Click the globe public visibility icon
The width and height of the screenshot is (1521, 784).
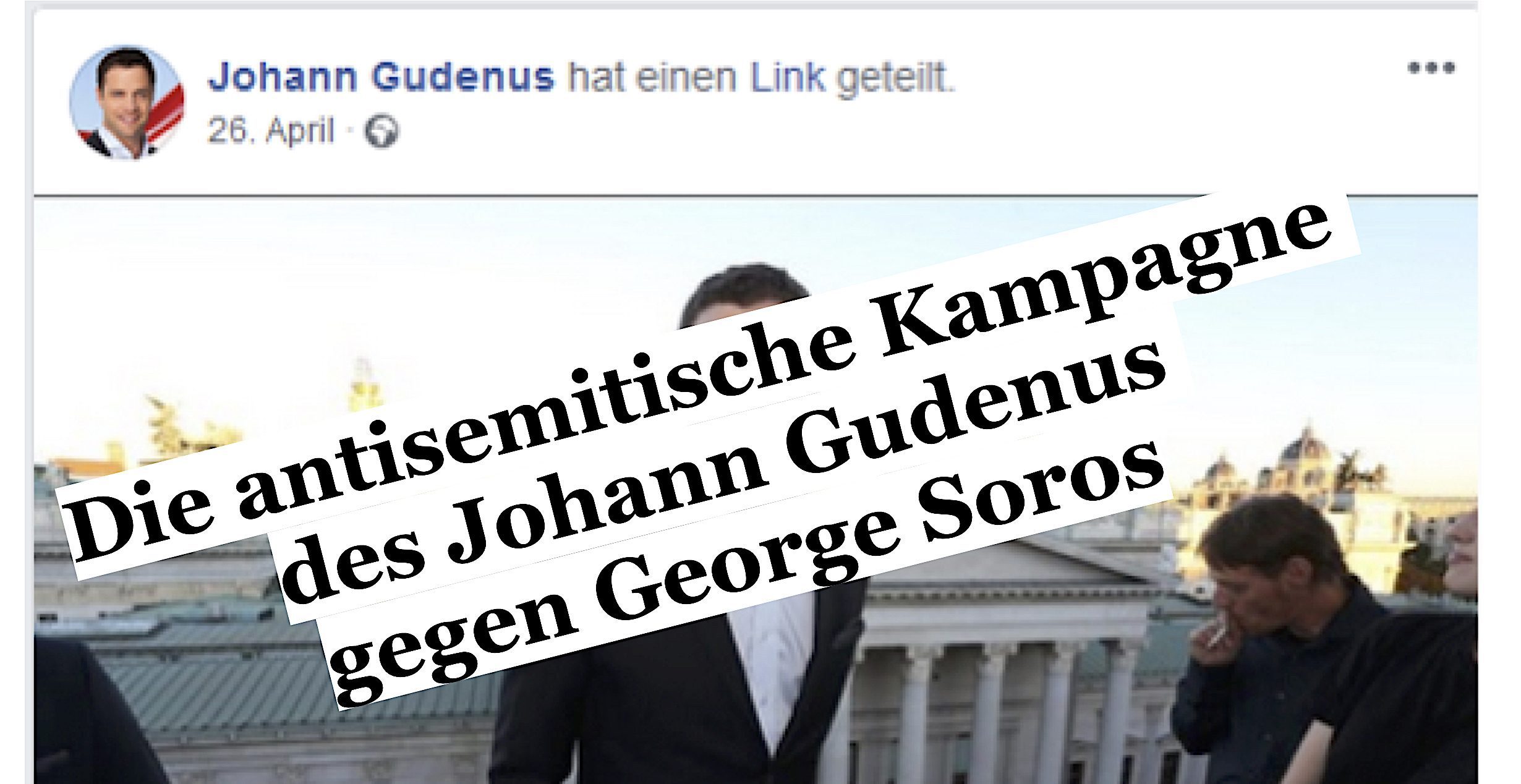pyautogui.click(x=381, y=132)
